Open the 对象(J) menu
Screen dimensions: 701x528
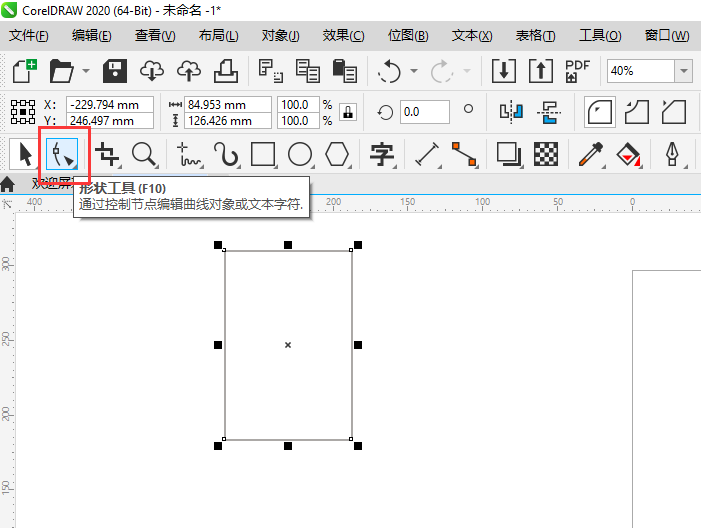click(281, 35)
